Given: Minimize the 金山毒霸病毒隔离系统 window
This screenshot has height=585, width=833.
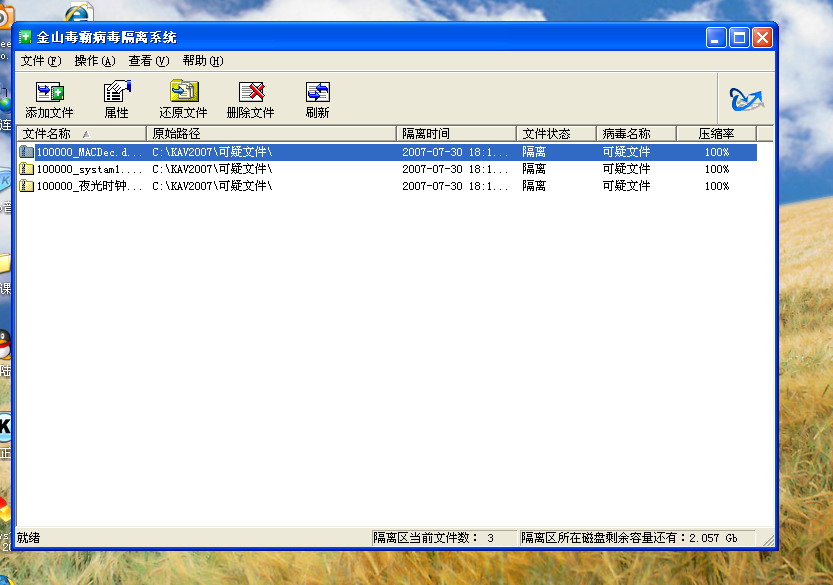Looking at the screenshot, I should click(716, 38).
